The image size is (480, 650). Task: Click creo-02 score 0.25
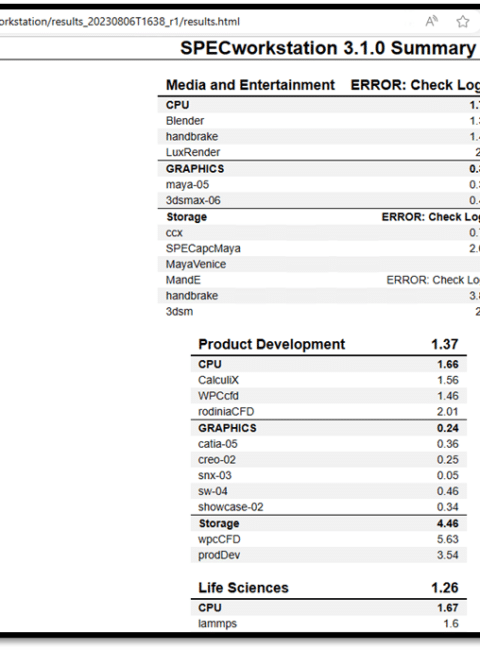448,460
